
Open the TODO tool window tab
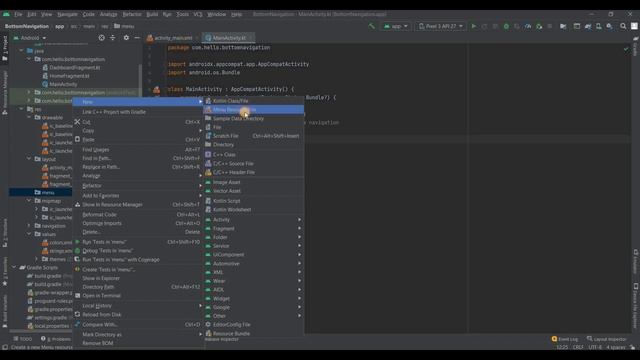(x=22, y=339)
